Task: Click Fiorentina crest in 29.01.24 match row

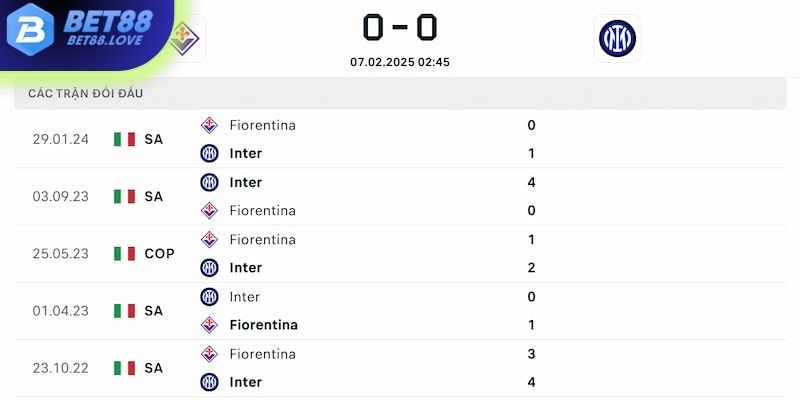Action: click(x=209, y=125)
